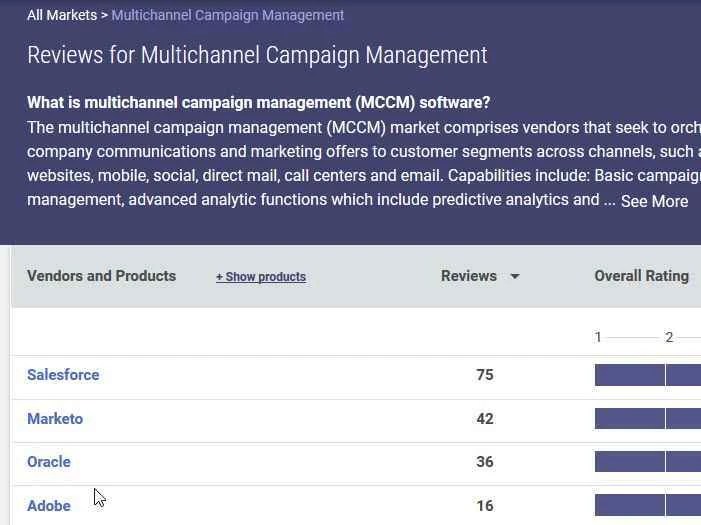Sort by the Reviews column label
The height and width of the screenshot is (525, 701).
[468, 276]
